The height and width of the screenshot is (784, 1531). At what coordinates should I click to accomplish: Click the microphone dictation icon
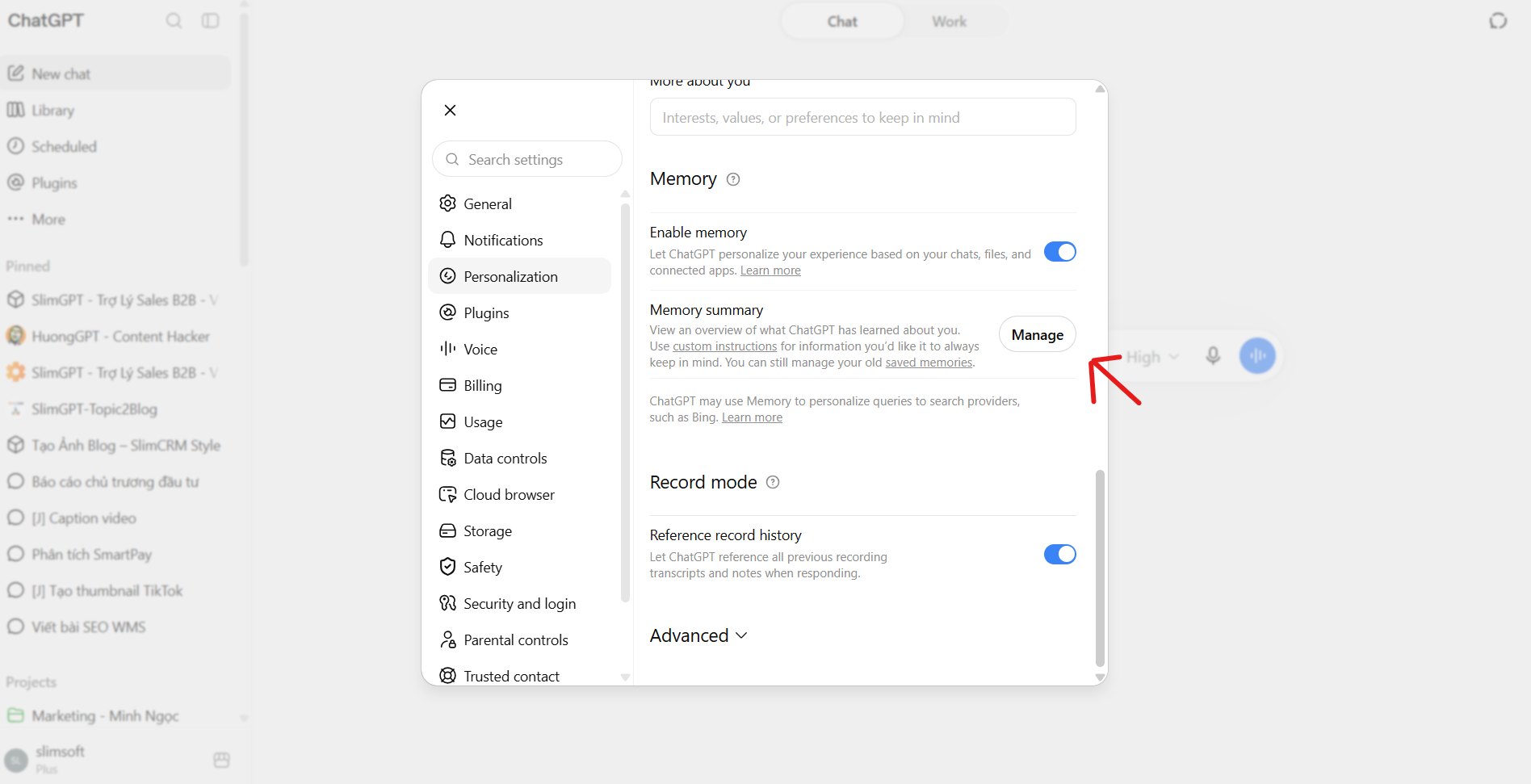click(x=1213, y=356)
